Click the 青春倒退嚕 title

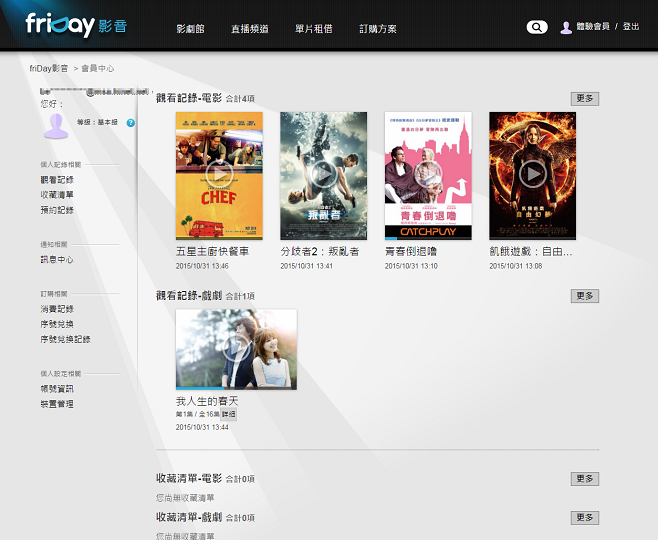point(411,251)
